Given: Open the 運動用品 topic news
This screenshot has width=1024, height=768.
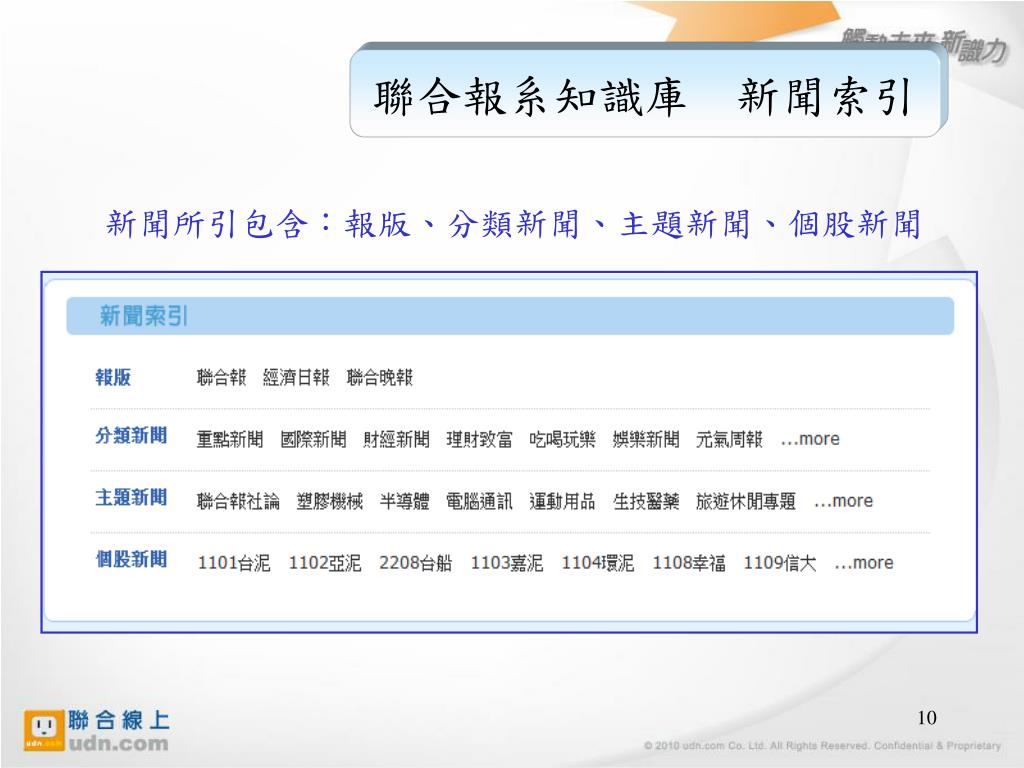Looking at the screenshot, I should point(562,502).
